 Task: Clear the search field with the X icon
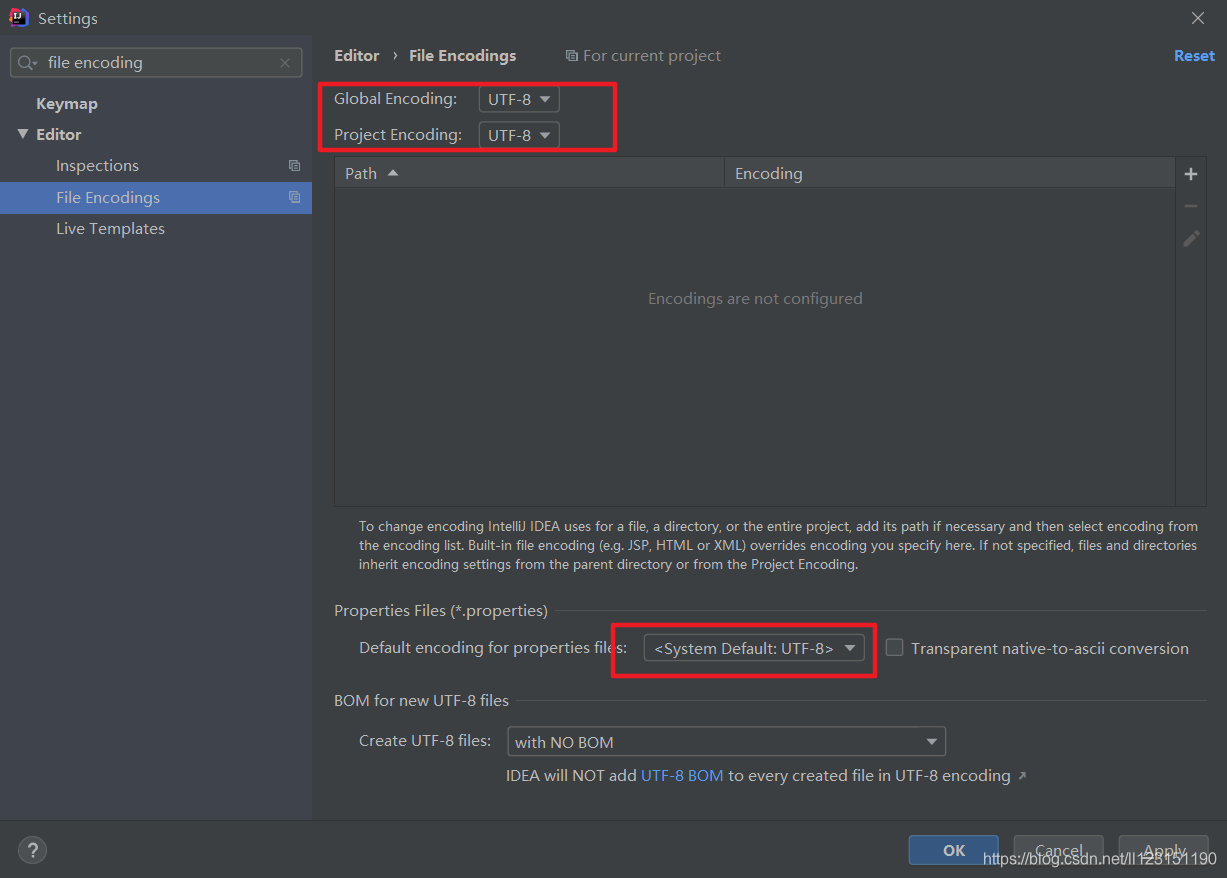(285, 63)
